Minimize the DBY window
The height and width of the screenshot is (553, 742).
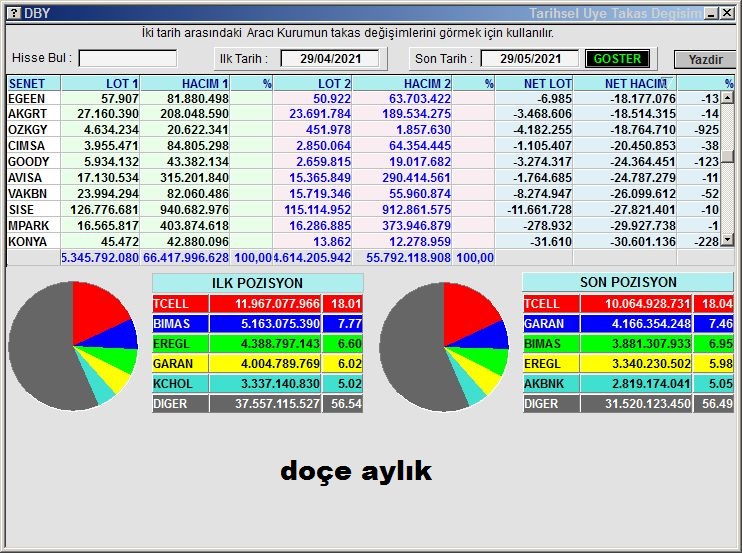711,13
